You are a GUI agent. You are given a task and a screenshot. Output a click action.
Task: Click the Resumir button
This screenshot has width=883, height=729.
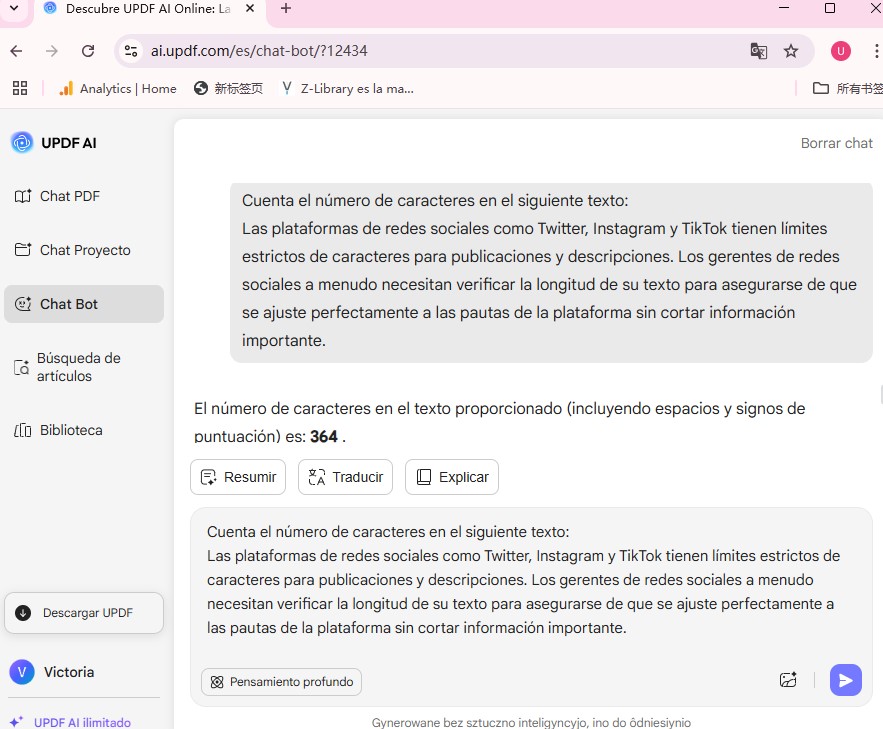tap(238, 477)
